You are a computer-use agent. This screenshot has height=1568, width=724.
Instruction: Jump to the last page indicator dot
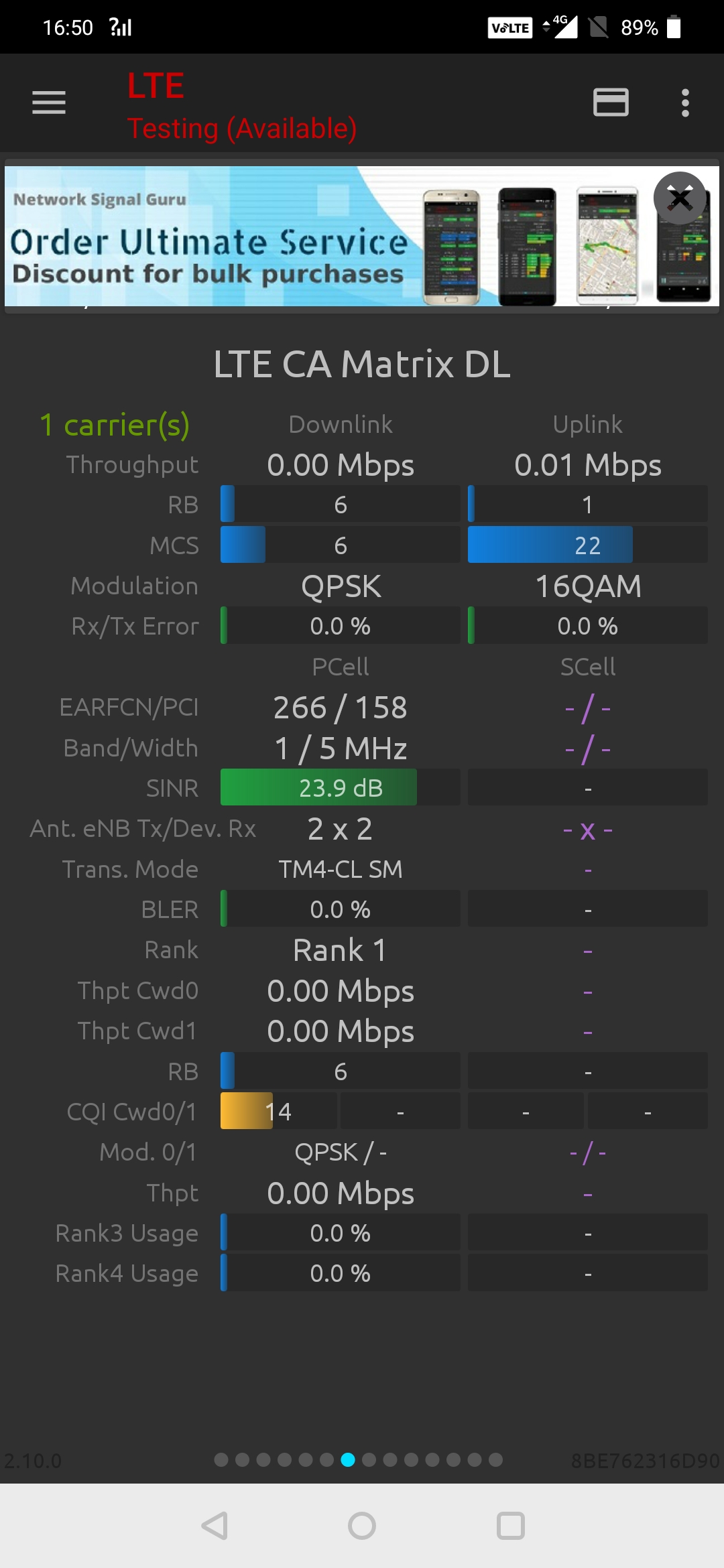click(496, 1459)
